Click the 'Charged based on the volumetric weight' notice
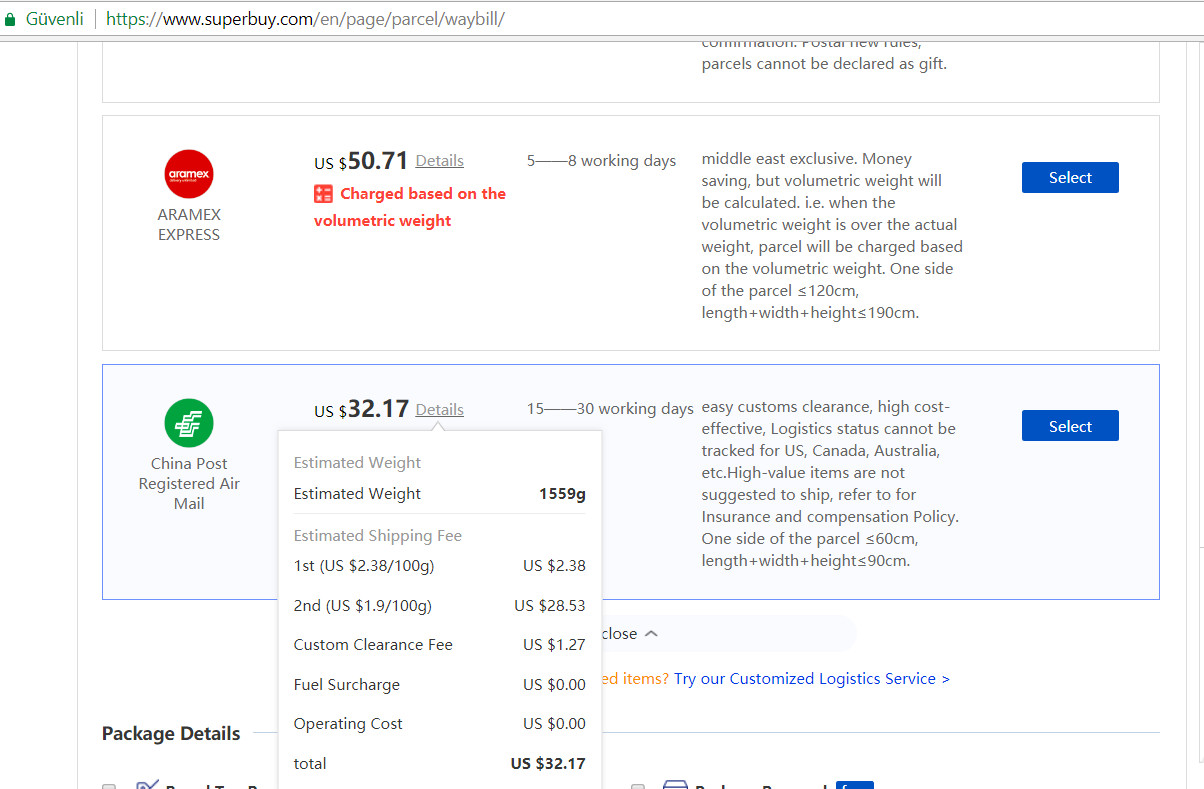The height and width of the screenshot is (789, 1204). (410, 207)
